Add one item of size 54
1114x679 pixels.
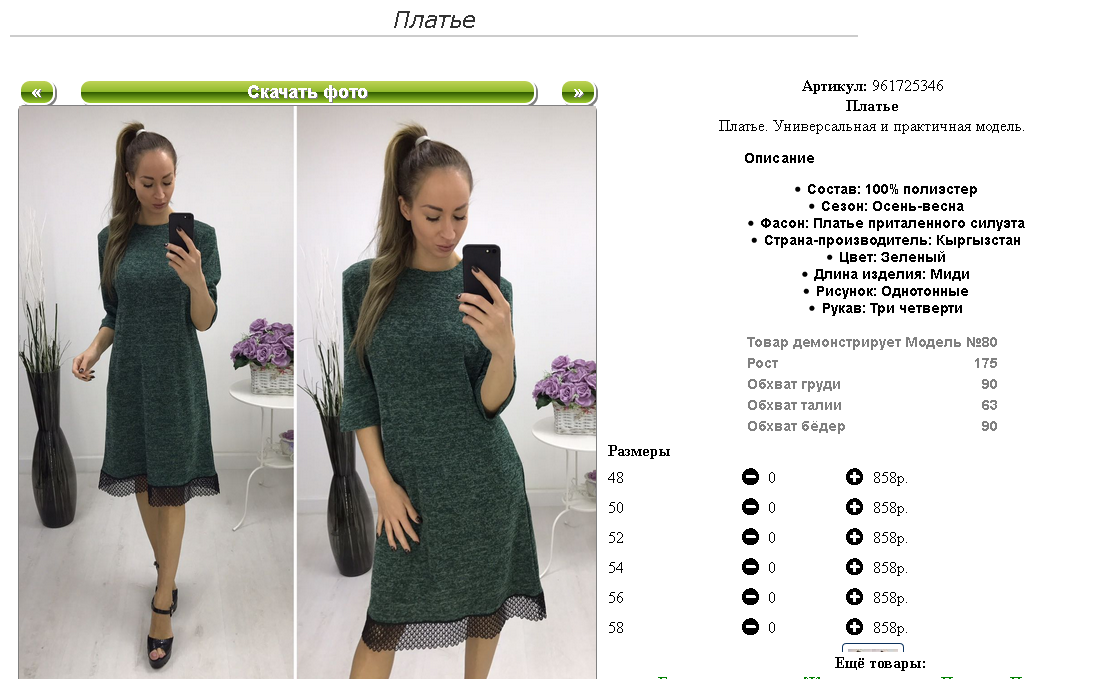pos(854,567)
